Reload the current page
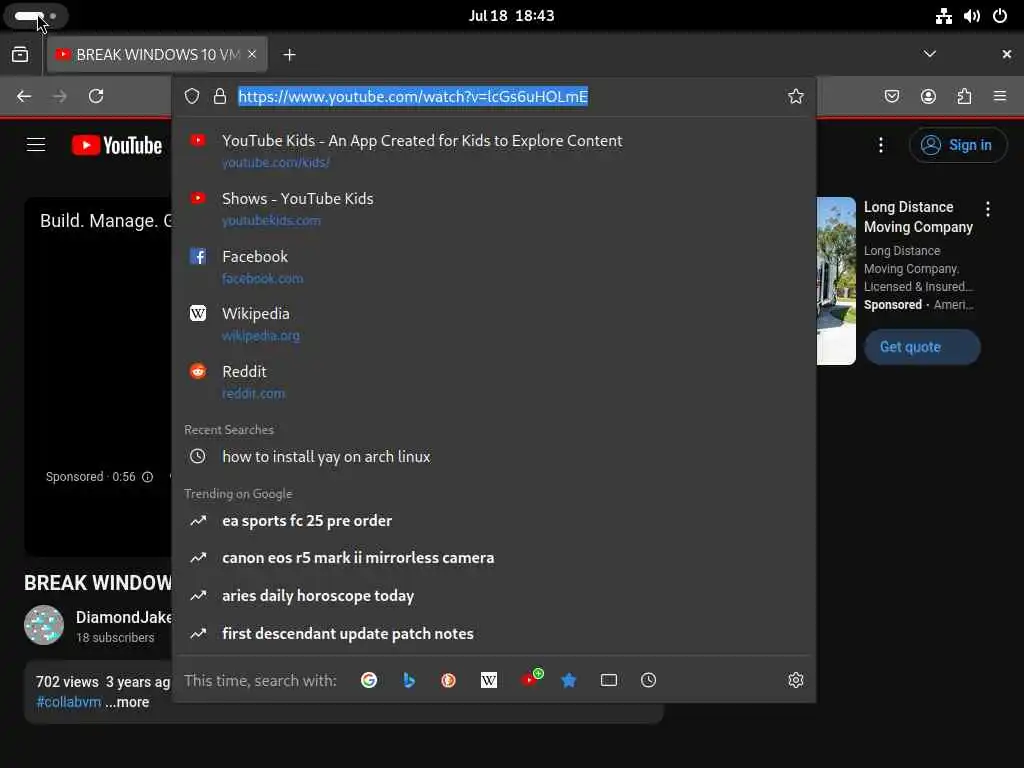1024x768 pixels. pos(96,96)
